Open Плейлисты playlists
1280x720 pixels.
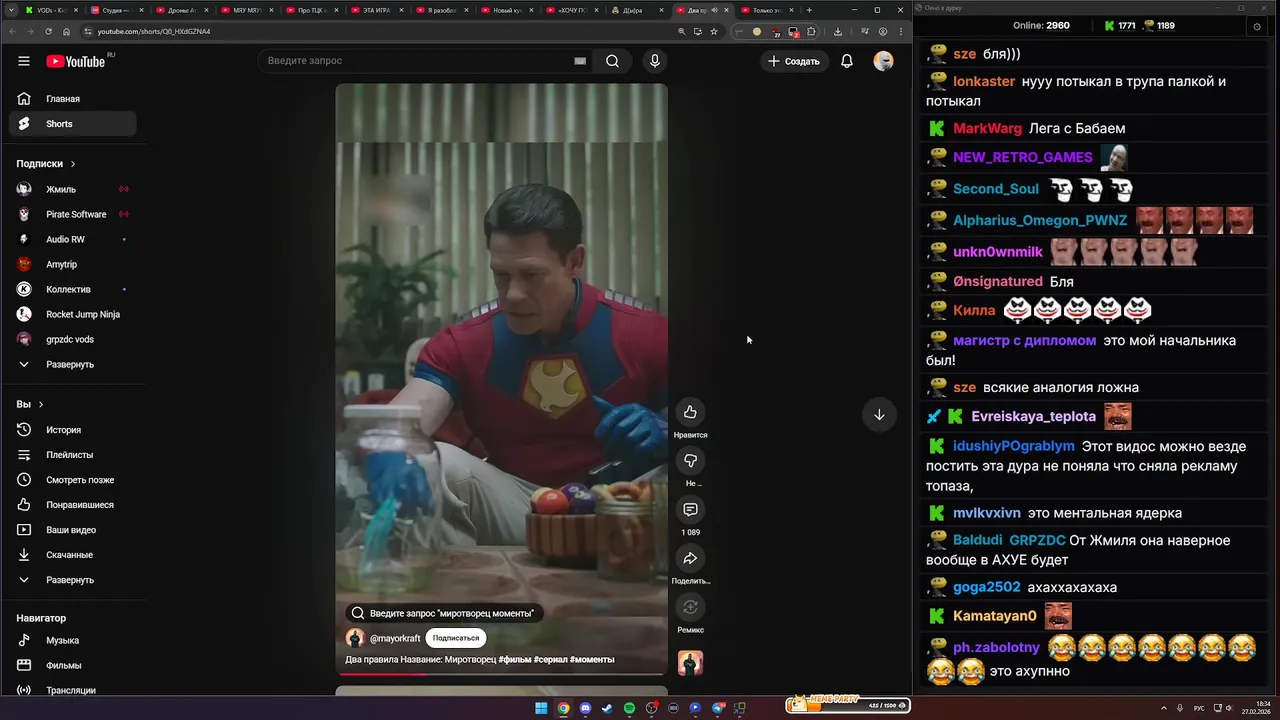[x=72, y=455]
